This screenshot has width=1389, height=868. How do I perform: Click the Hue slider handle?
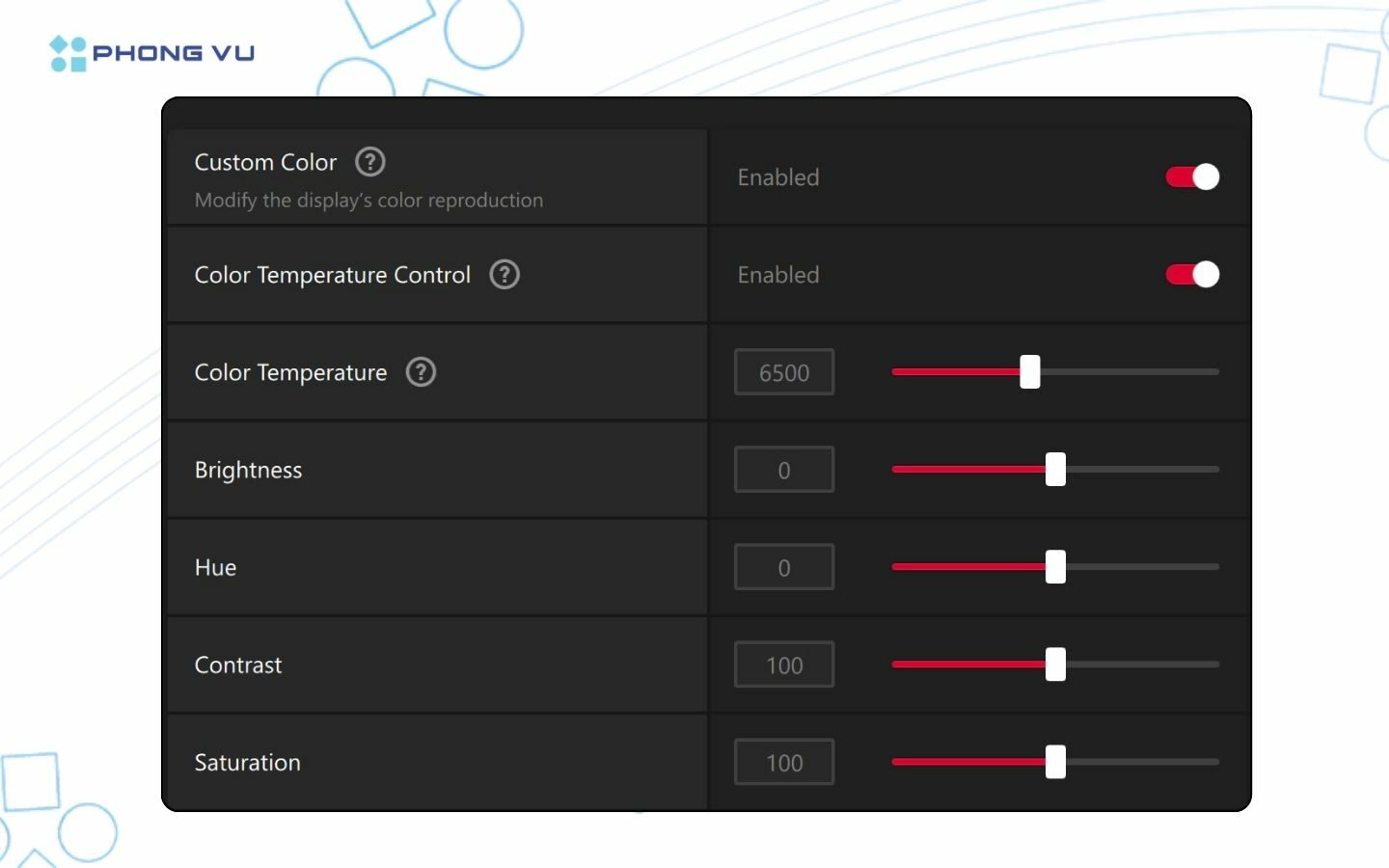[x=1056, y=567]
